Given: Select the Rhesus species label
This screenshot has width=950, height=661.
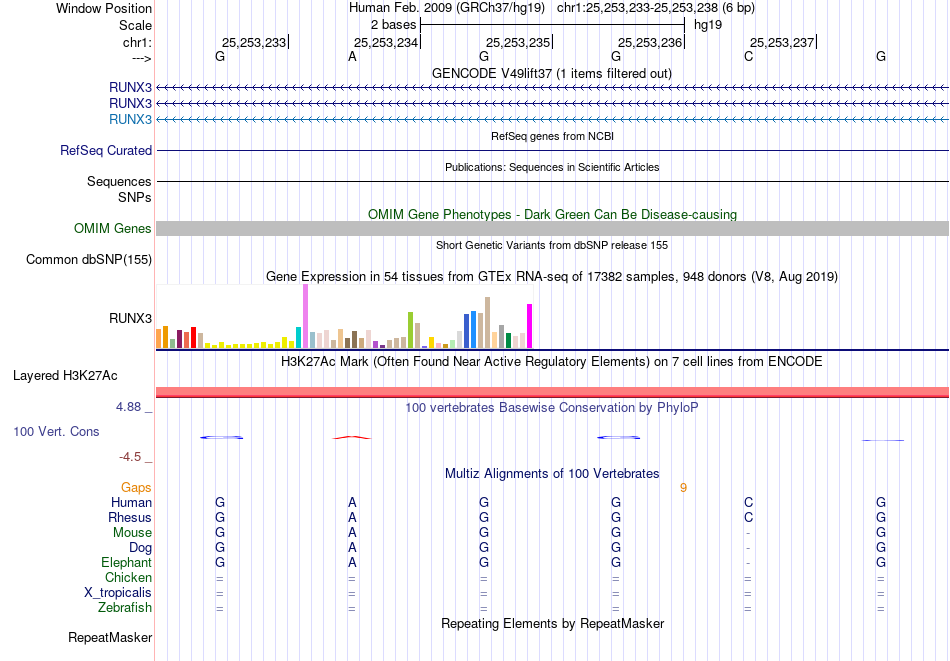Looking at the screenshot, I should [130, 517].
